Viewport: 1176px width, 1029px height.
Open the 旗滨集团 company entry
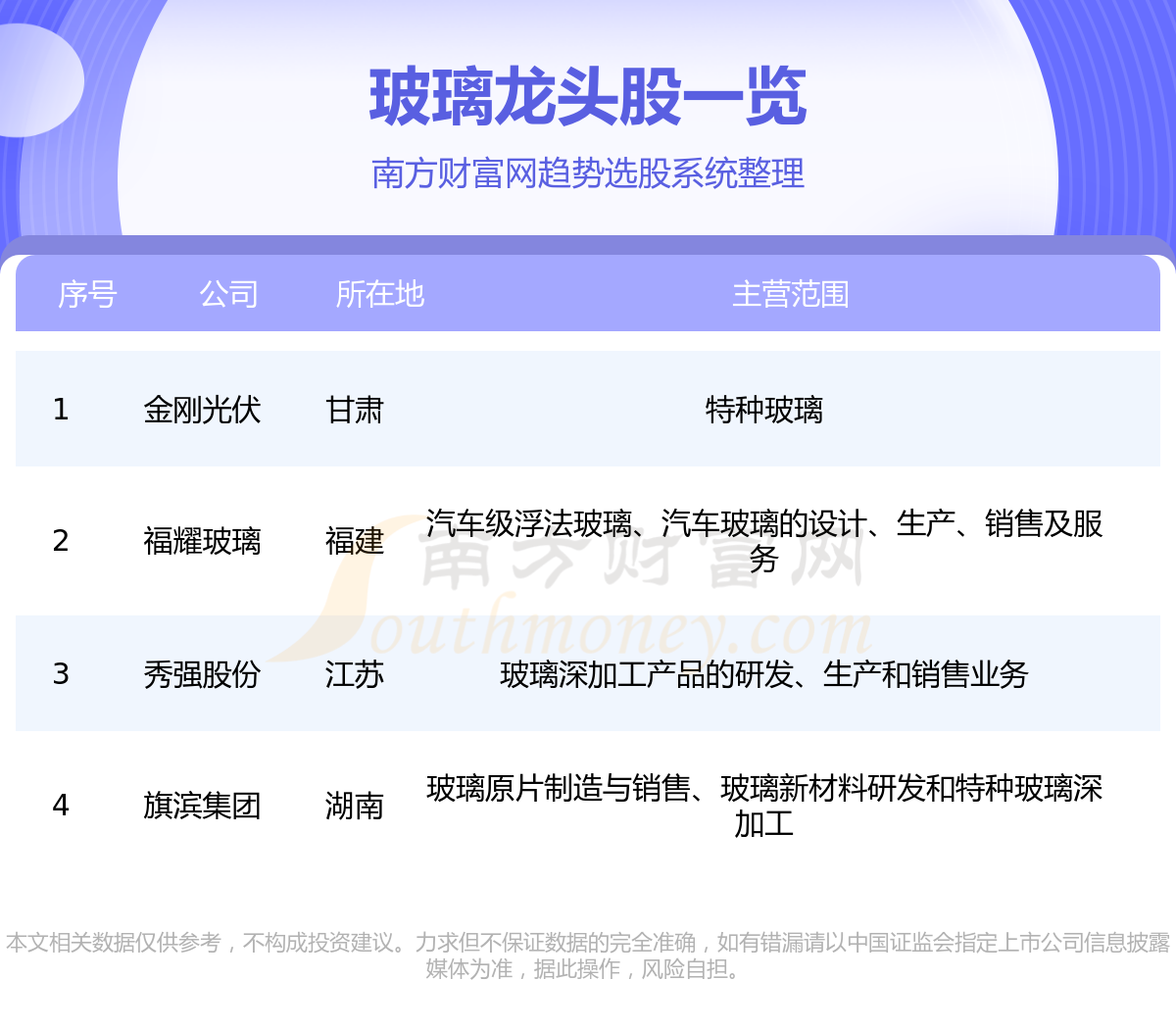coord(202,806)
